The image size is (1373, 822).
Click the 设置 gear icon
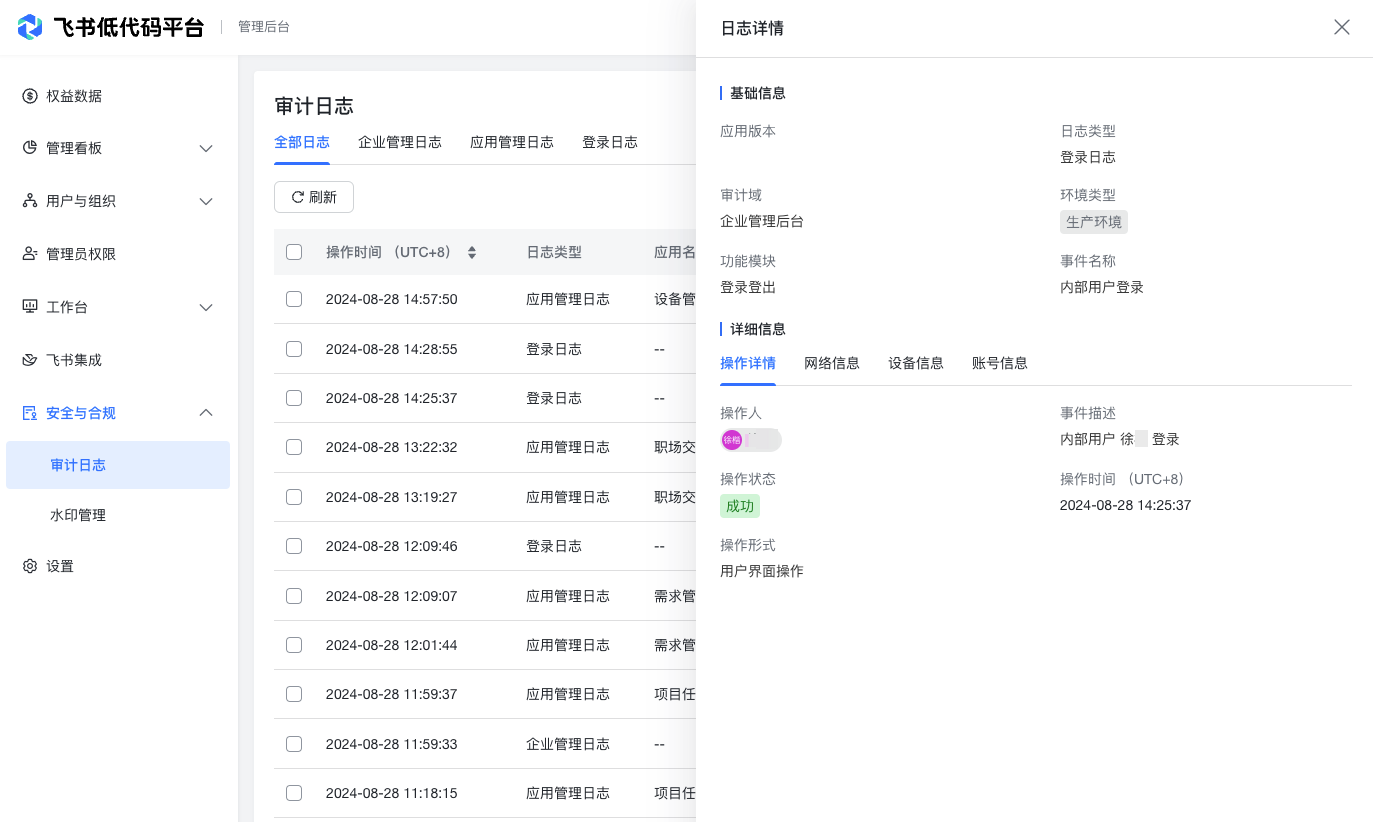pyautogui.click(x=30, y=566)
